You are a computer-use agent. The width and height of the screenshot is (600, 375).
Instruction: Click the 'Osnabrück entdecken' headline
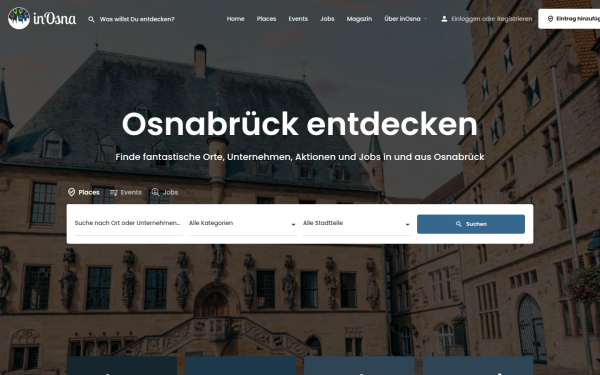pyautogui.click(x=300, y=124)
